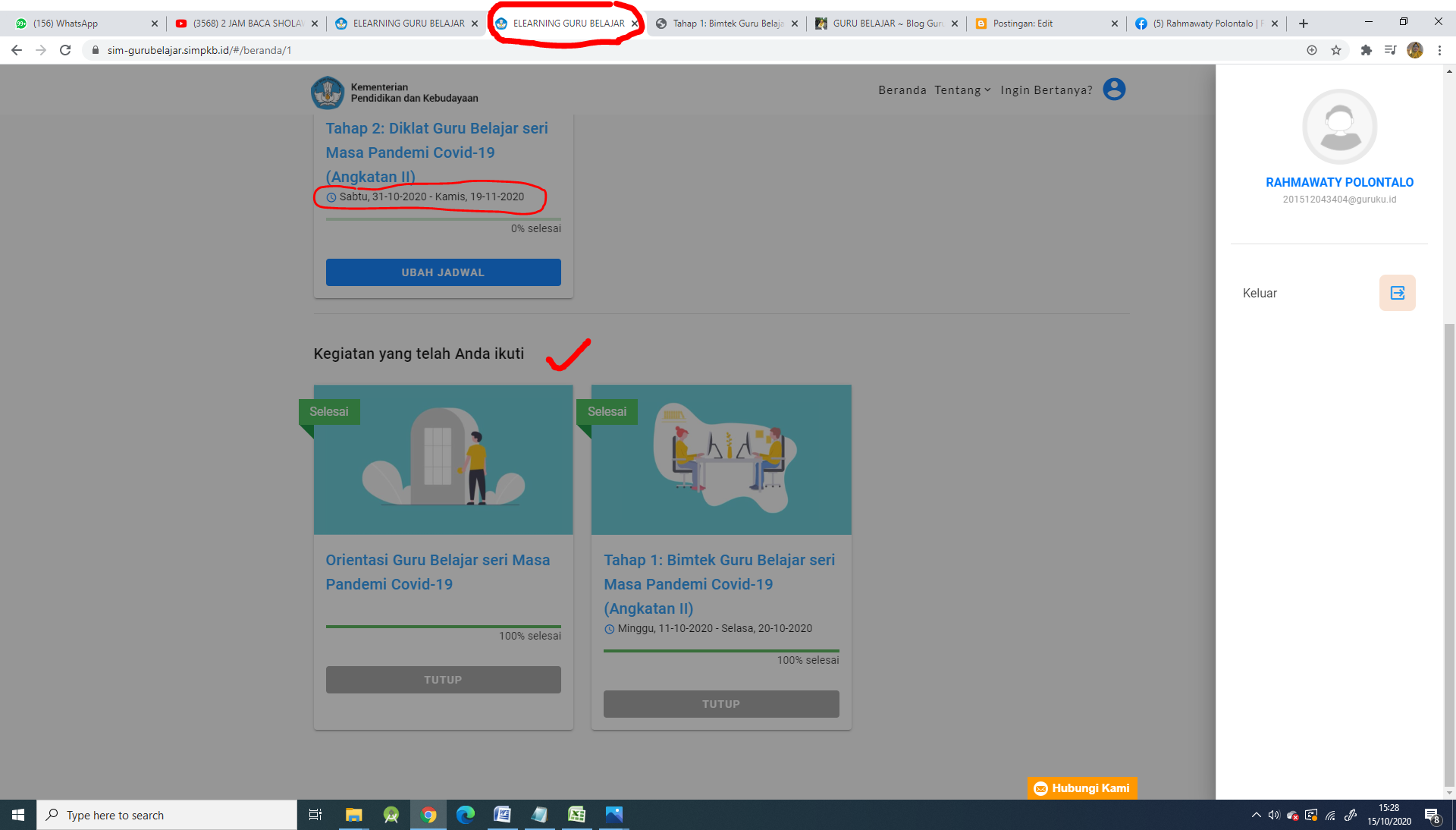Open Task View on the taskbar
1456x830 pixels.
coord(315,815)
